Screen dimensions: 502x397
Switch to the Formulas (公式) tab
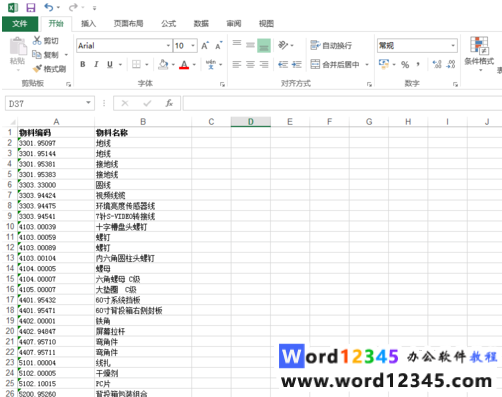[169, 24]
